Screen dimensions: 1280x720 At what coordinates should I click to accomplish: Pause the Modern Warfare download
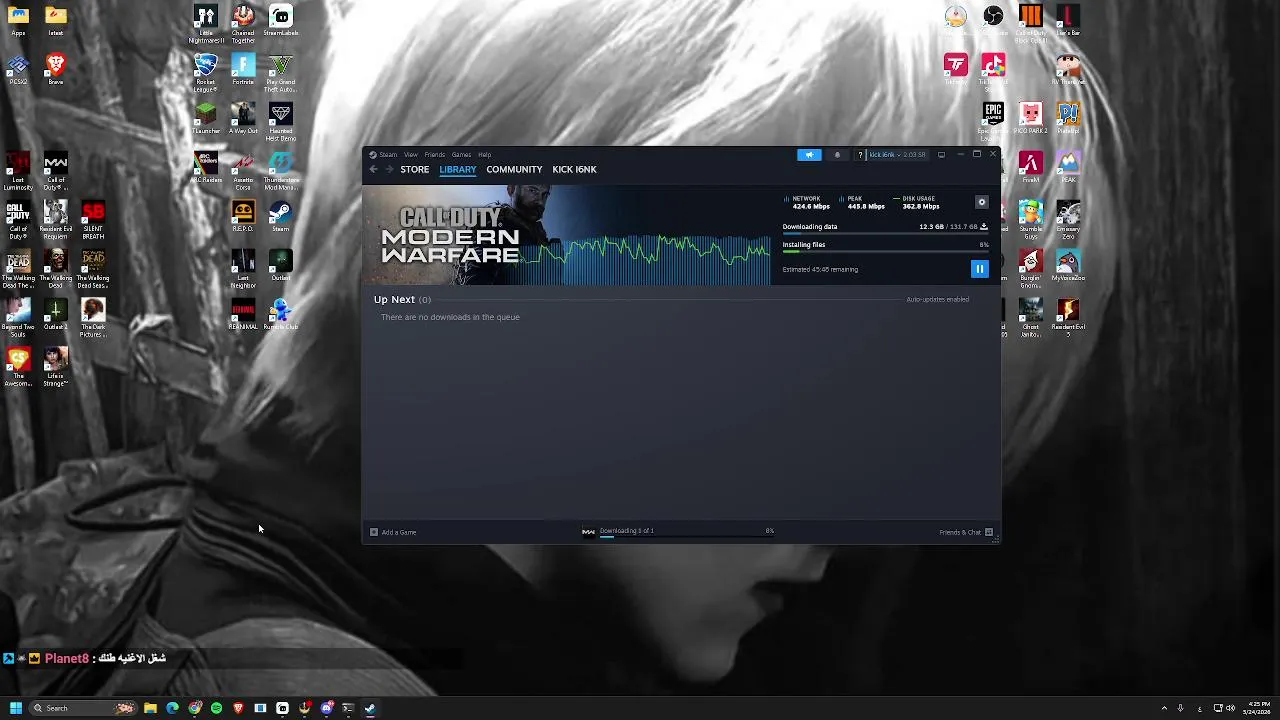(x=979, y=268)
